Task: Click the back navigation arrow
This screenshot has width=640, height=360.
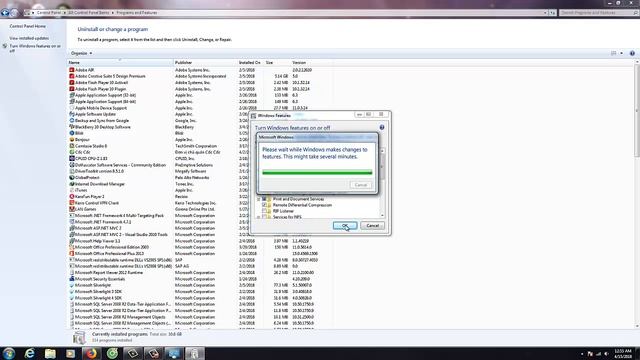Action: 5,13
